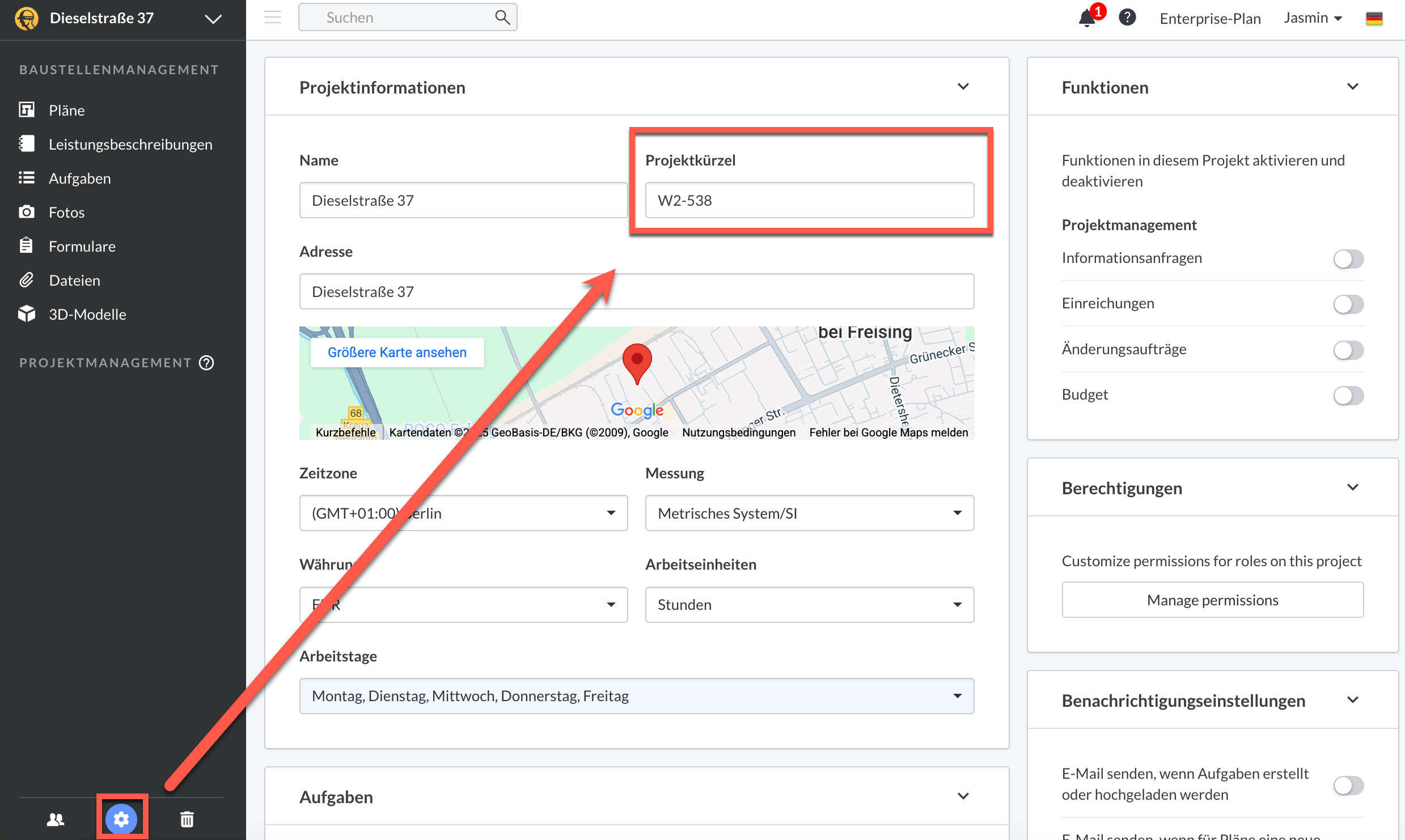Enable Budget toggle
The image size is (1405, 840).
pos(1348,395)
